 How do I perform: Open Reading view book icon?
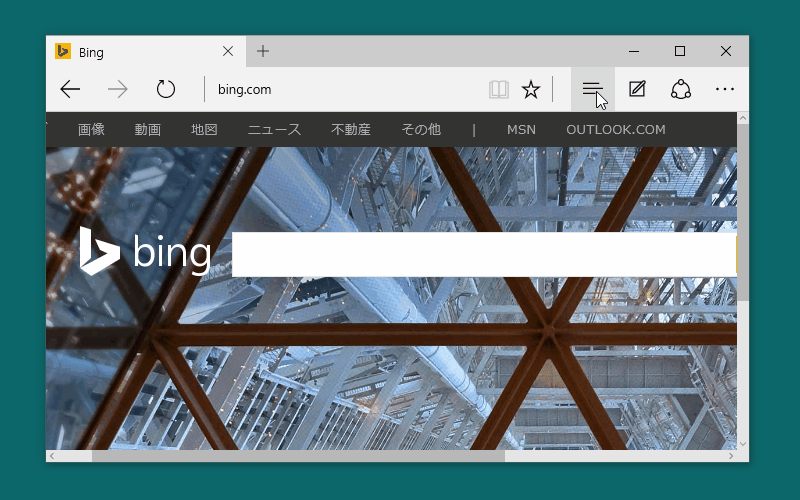pos(498,89)
